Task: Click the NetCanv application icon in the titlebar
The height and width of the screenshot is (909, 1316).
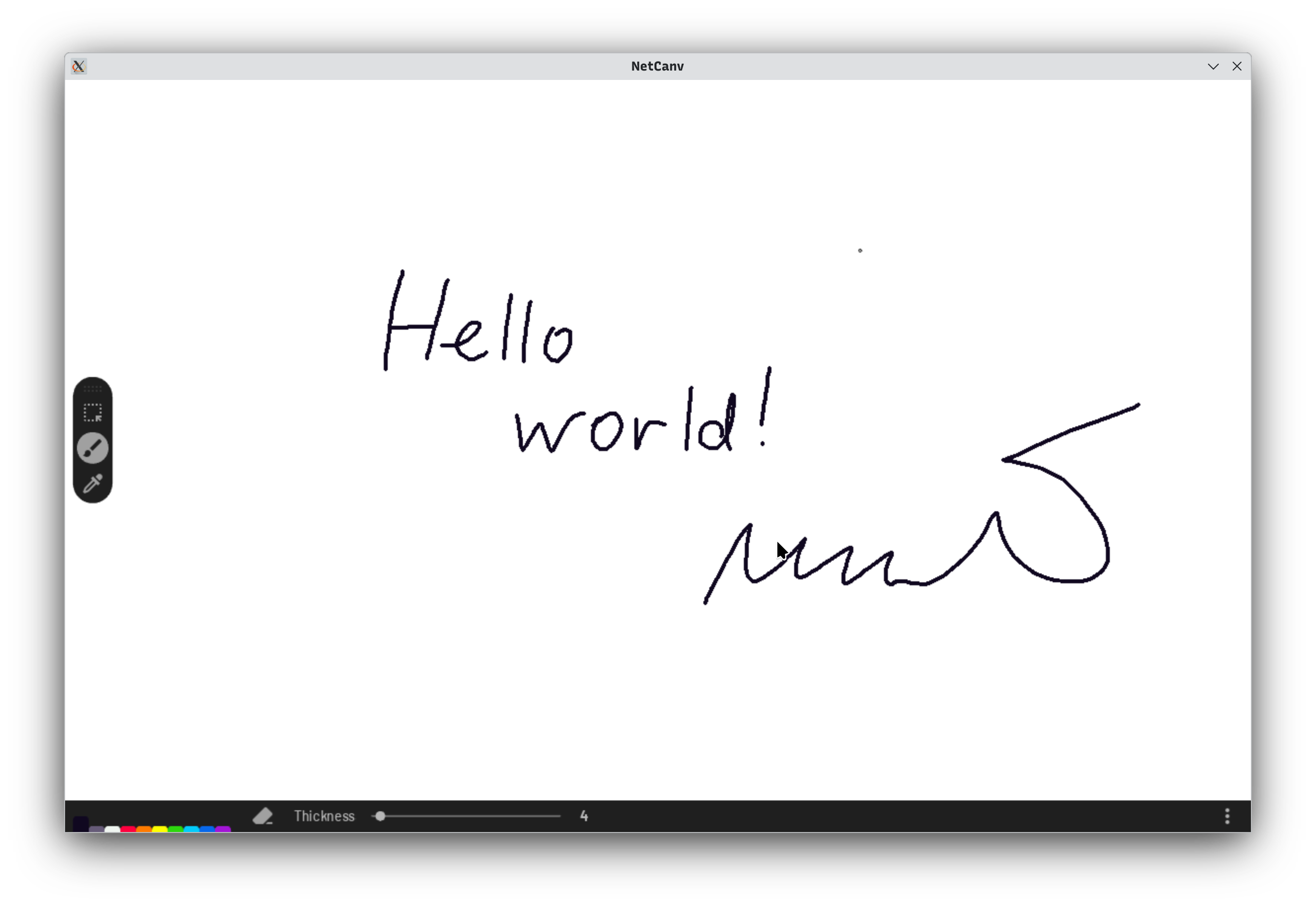Action: tap(78, 66)
